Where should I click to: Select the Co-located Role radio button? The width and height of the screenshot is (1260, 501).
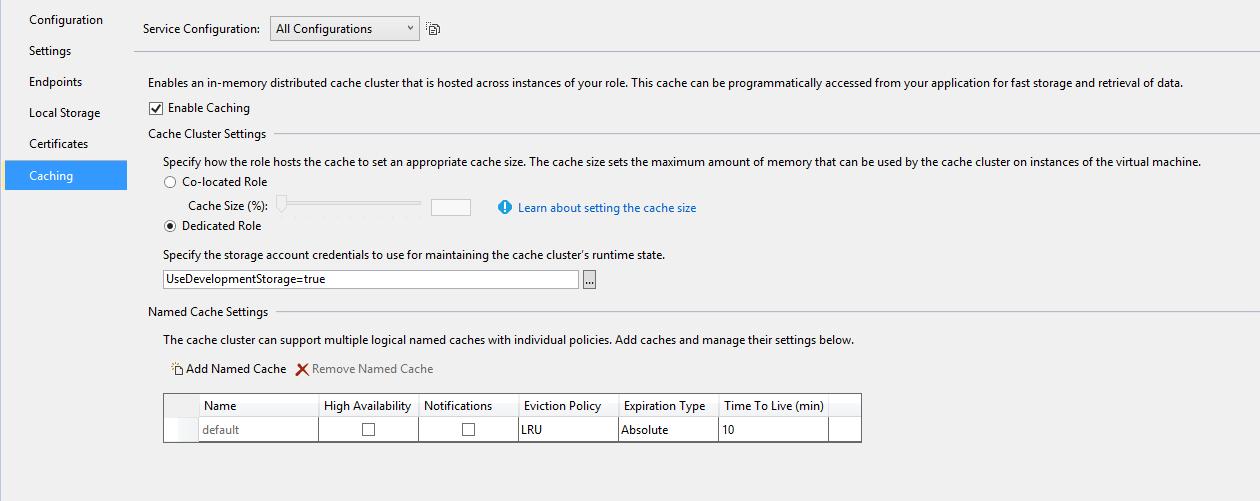pos(169,182)
